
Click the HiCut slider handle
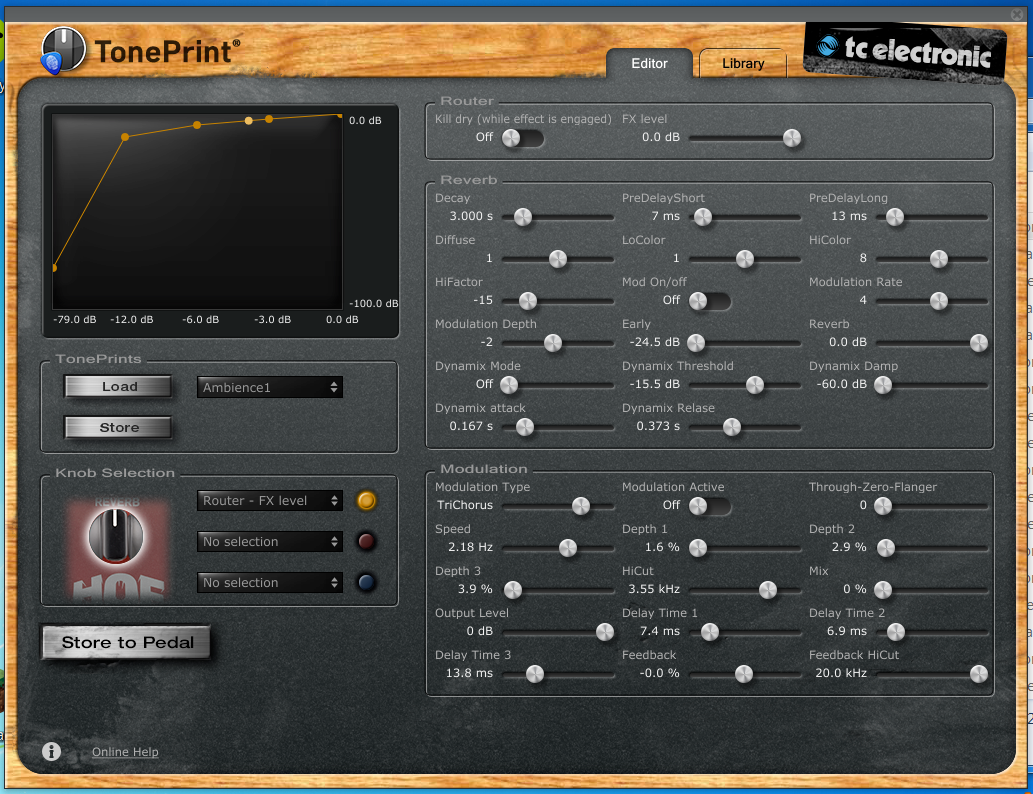768,590
